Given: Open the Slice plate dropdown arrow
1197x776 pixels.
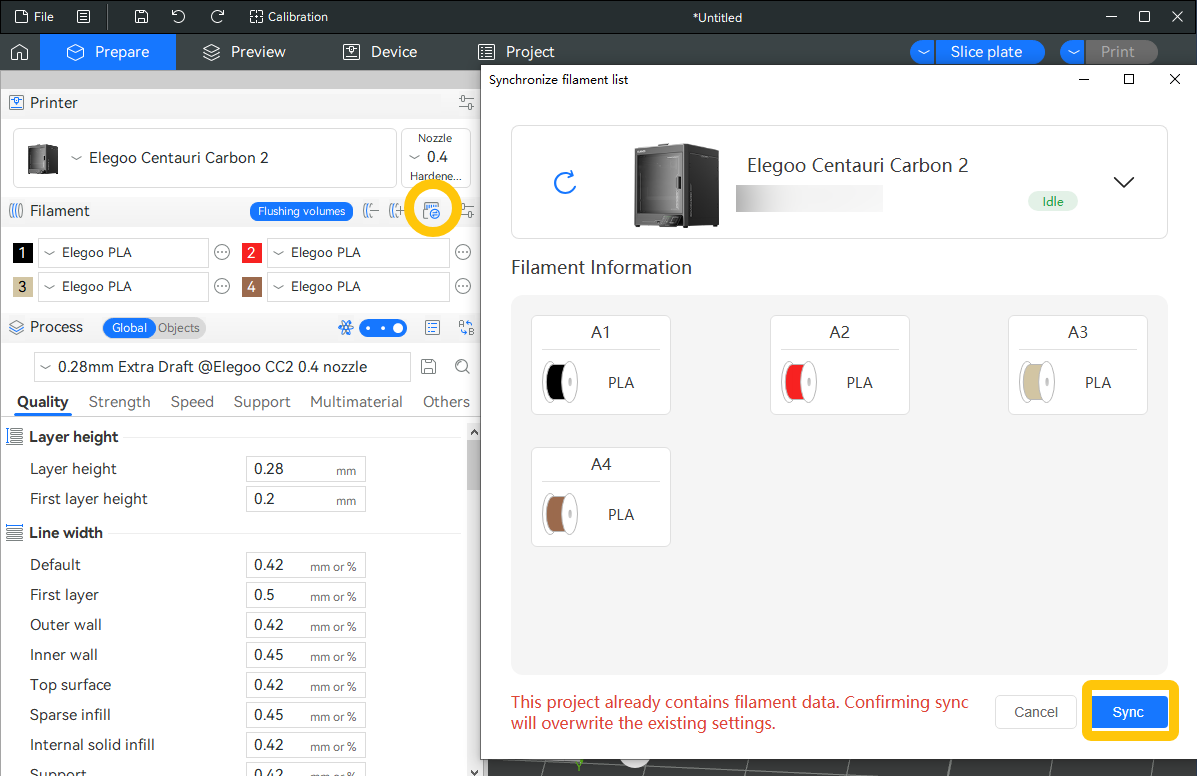Looking at the screenshot, I should click(923, 52).
